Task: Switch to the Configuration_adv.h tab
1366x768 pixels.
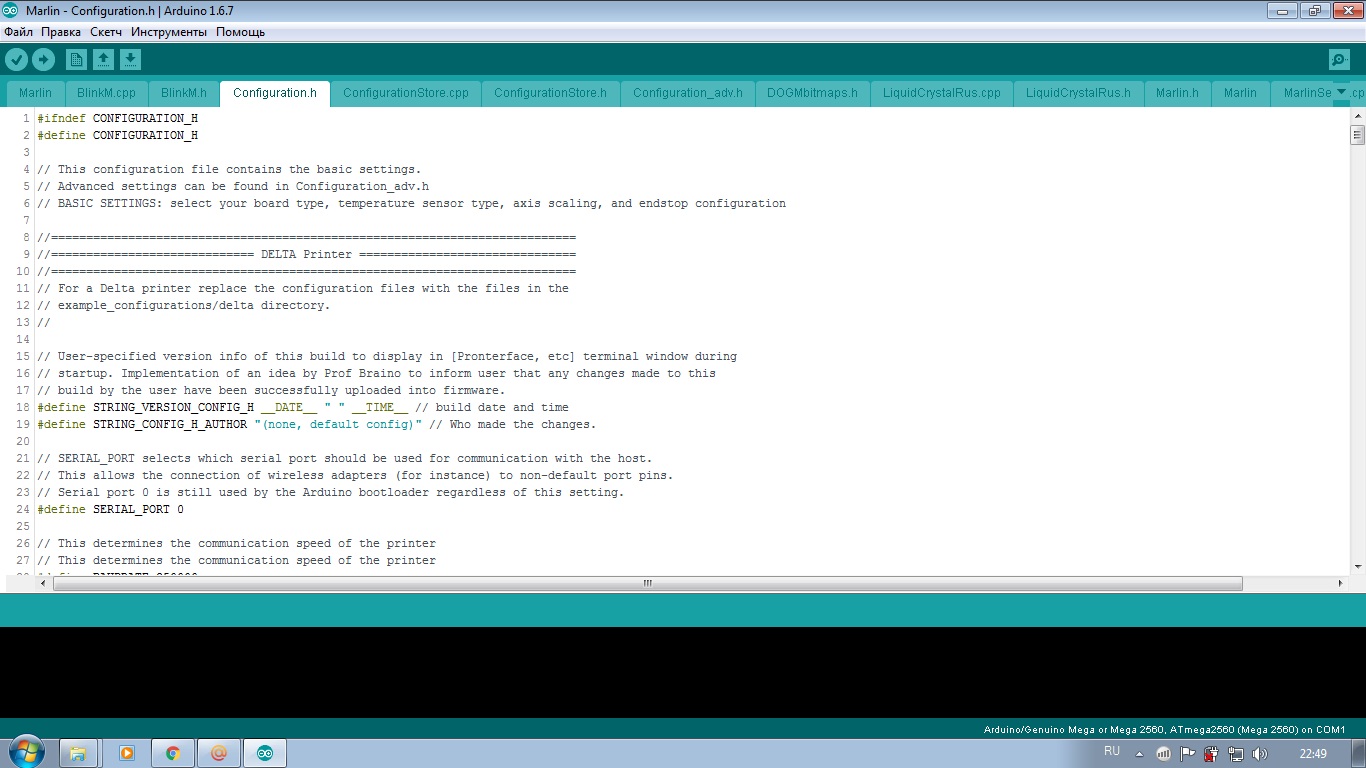Action: coord(687,93)
